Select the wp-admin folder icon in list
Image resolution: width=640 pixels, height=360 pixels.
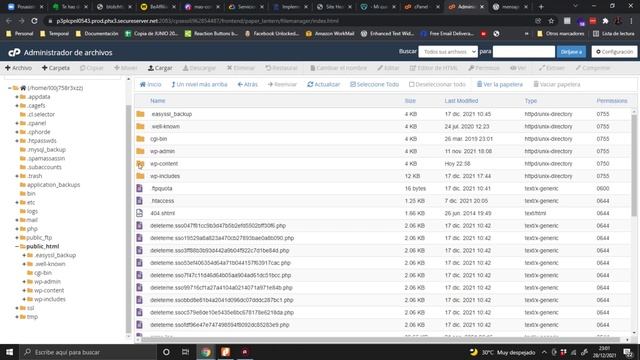(140, 151)
